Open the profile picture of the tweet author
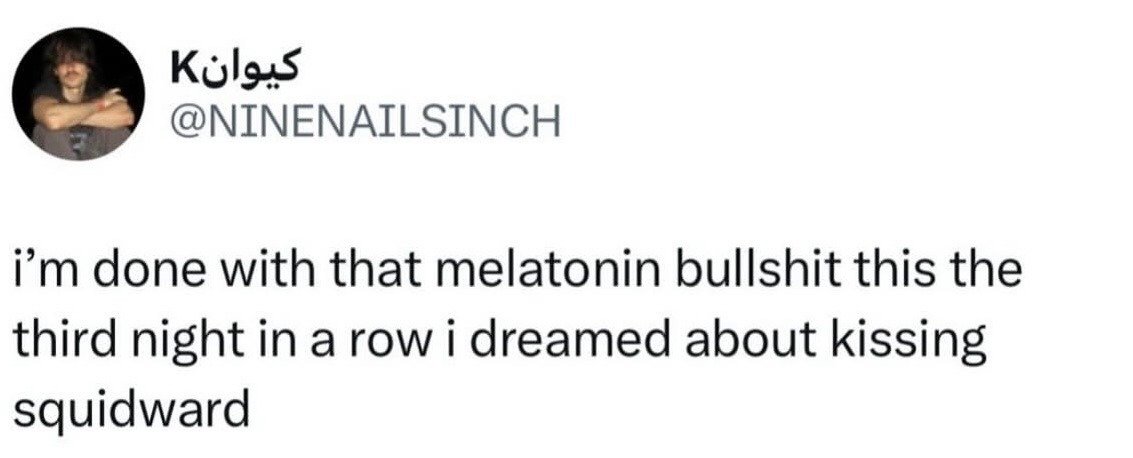The image size is (1133, 458). pos(79,94)
